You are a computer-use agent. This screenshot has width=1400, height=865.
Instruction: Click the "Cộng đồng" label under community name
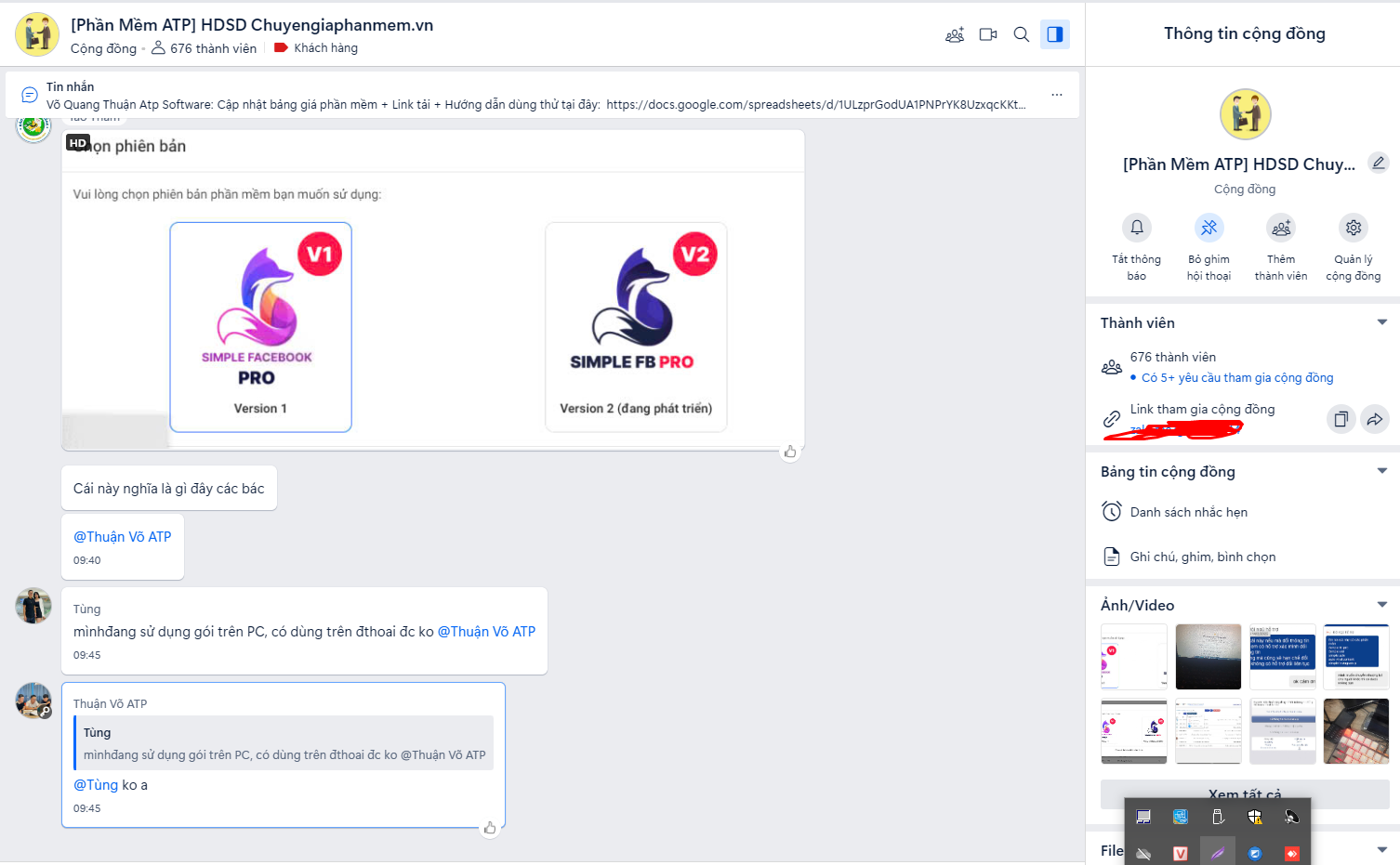point(1245,189)
